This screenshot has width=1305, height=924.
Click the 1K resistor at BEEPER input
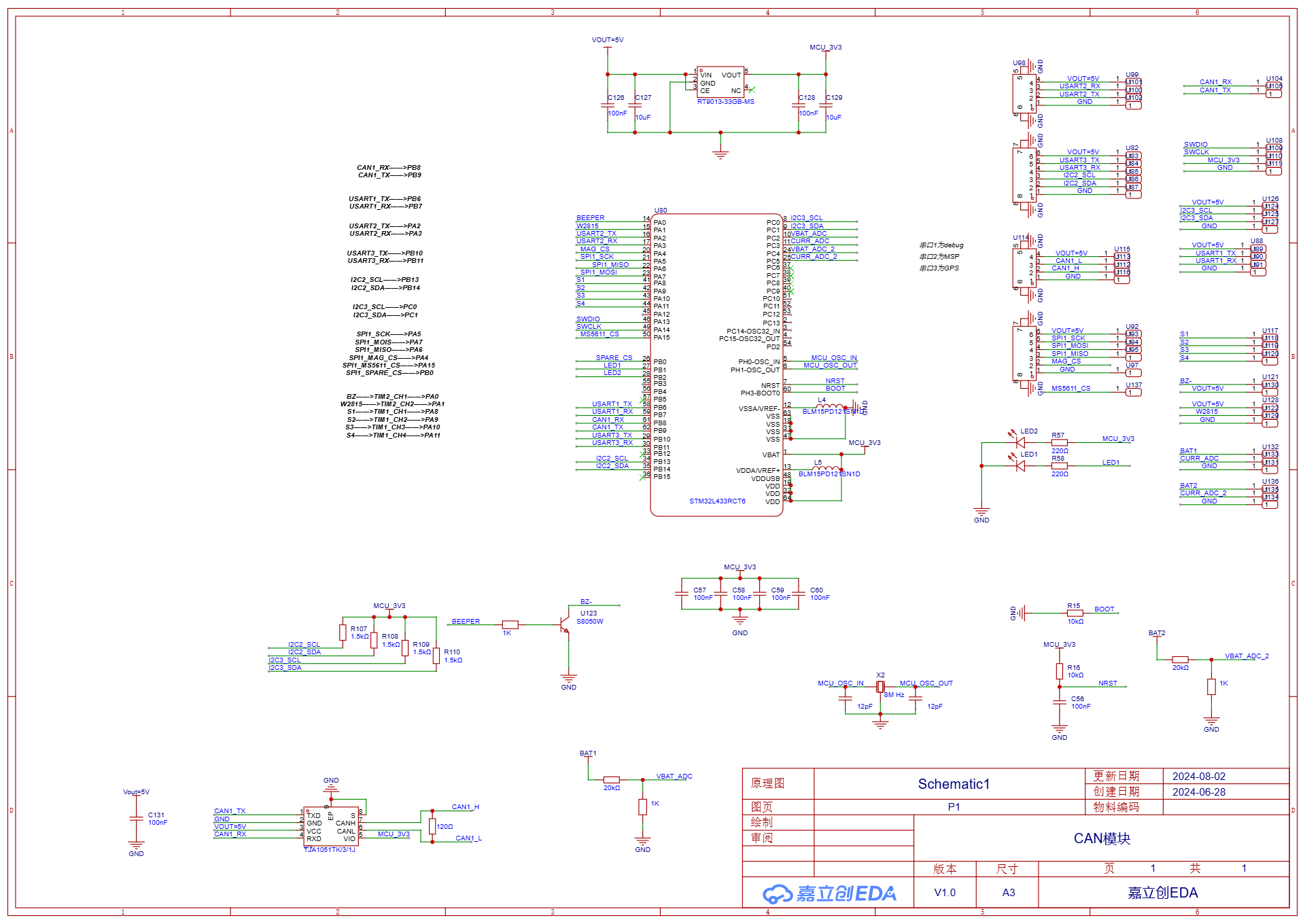pyautogui.click(x=510, y=624)
